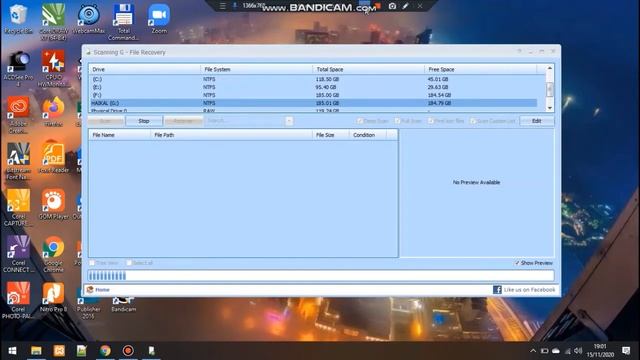Sort by the File Path column header
The width and height of the screenshot is (640, 360).
click(231, 135)
